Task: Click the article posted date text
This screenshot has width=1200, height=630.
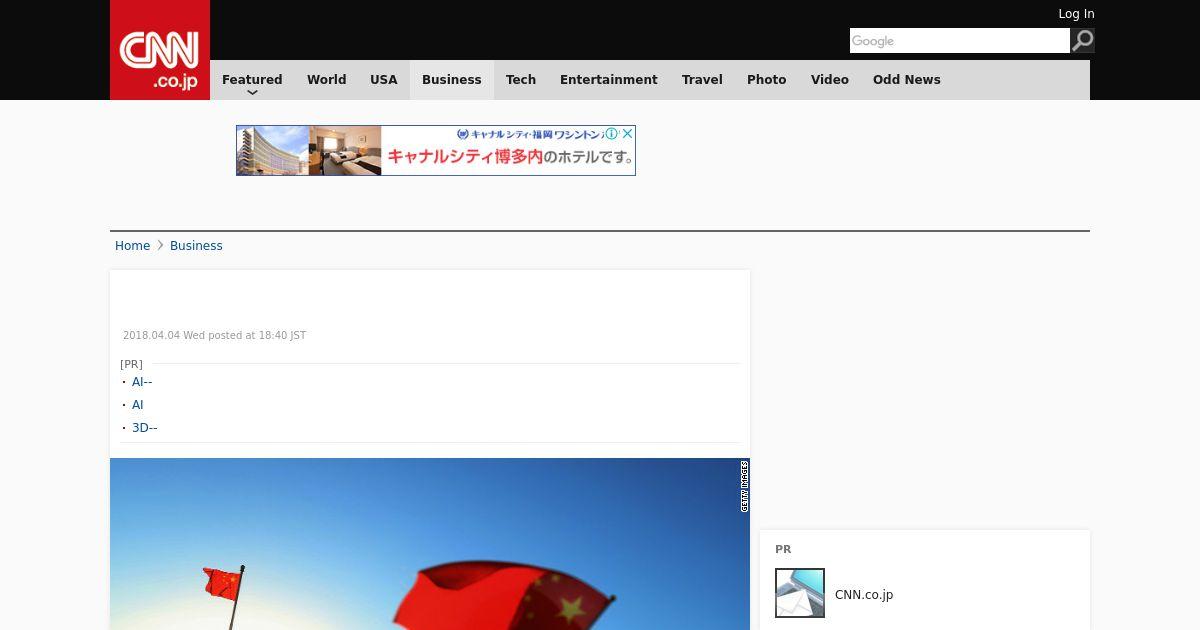Action: click(x=214, y=336)
